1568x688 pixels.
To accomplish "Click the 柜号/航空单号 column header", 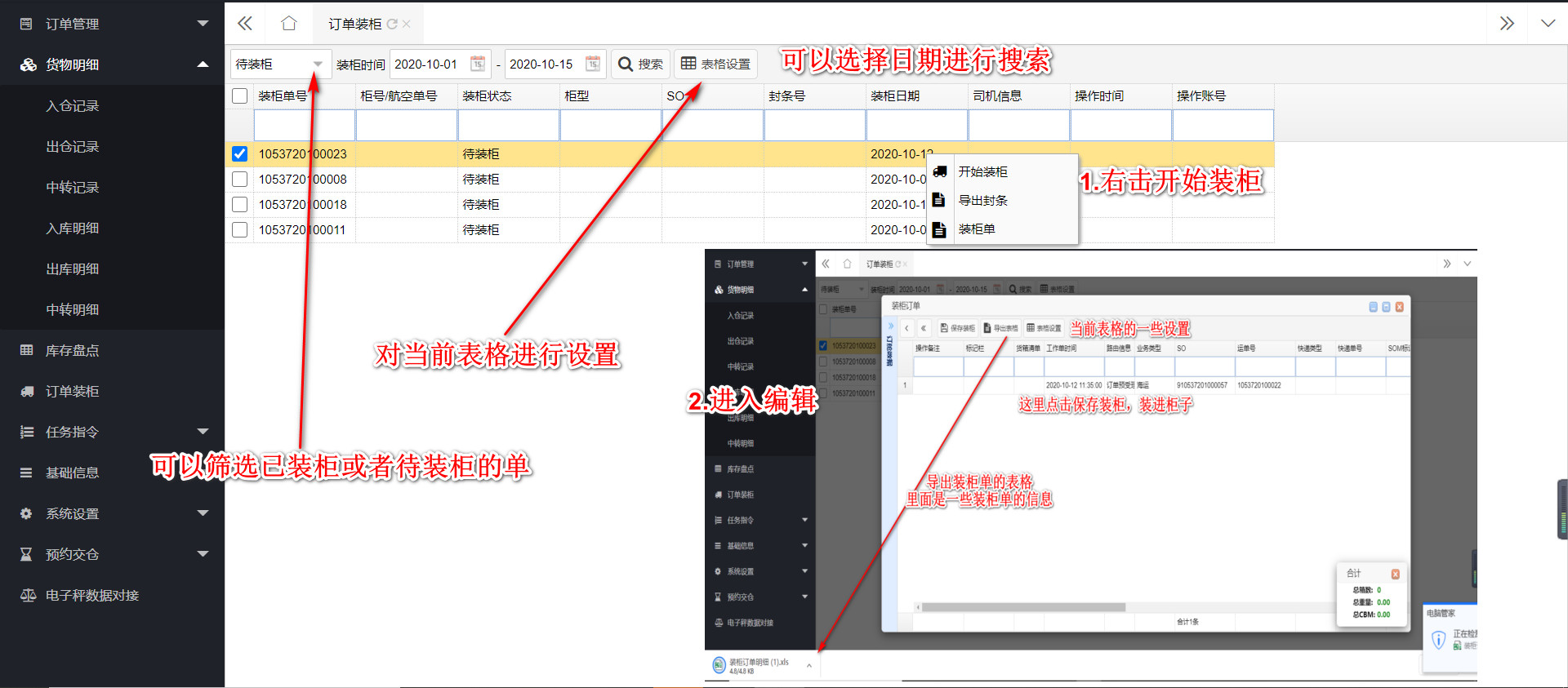I will point(399,95).
